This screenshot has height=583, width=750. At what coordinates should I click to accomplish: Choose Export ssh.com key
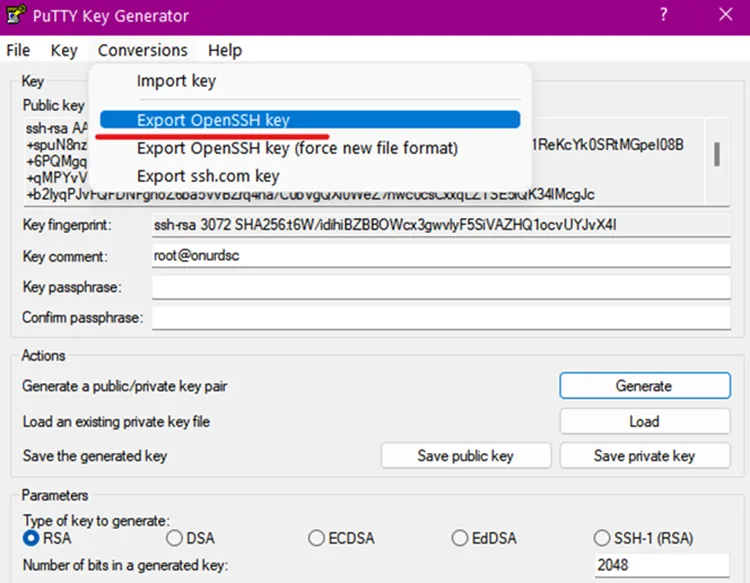click(x=310, y=176)
